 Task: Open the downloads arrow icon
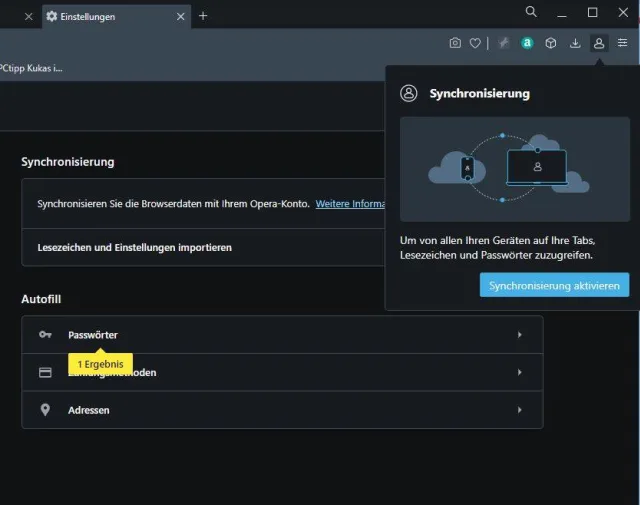[x=575, y=43]
